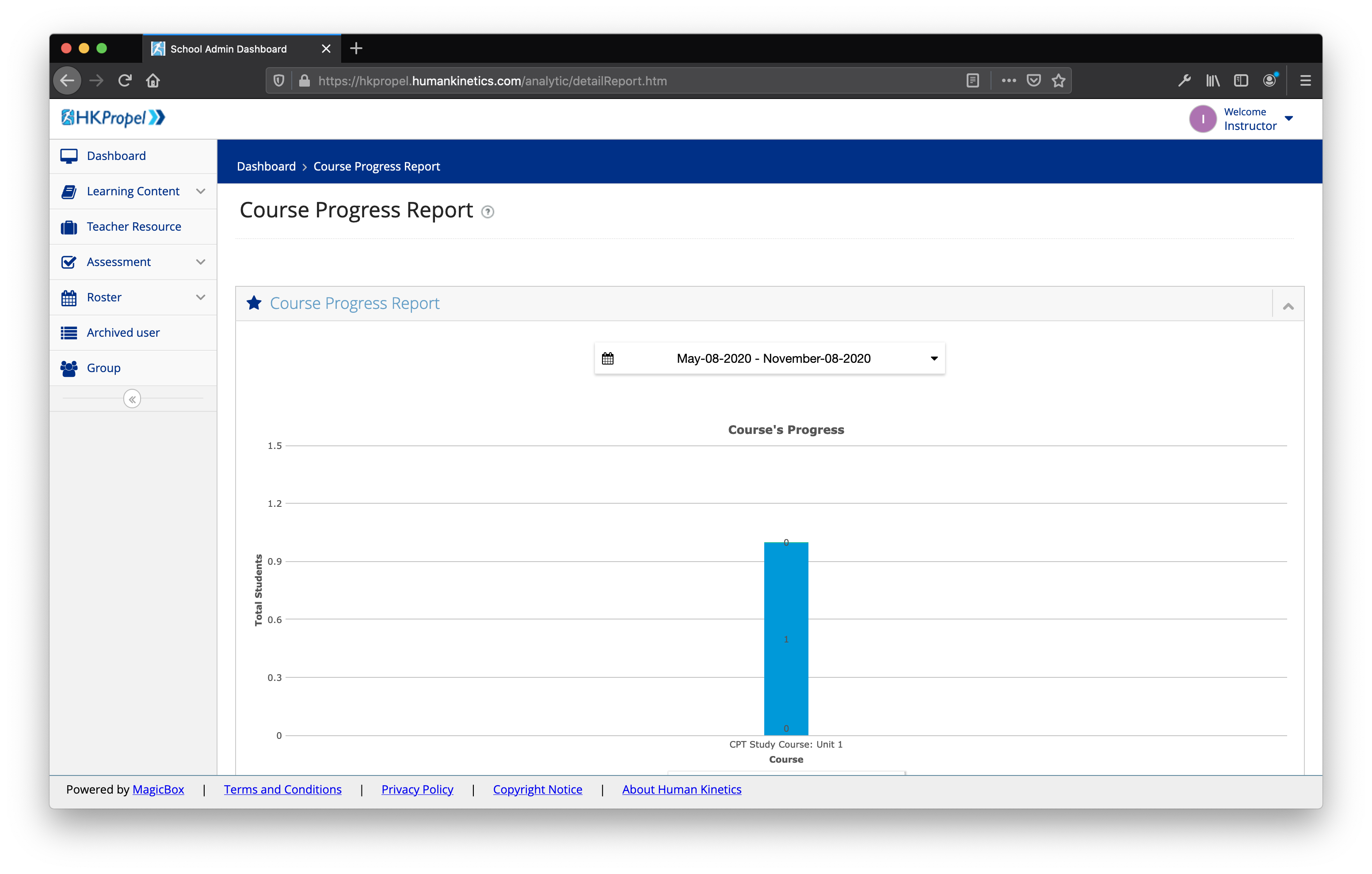Image resolution: width=1372 pixels, height=874 pixels.
Task: Click the Dashboard breadcrumb link
Action: coord(266,167)
